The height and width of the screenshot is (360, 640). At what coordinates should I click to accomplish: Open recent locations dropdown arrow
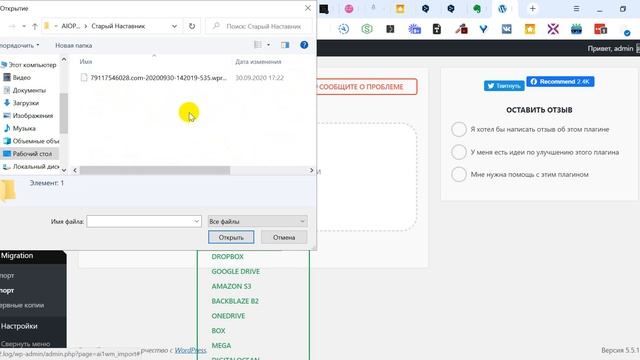click(x=24, y=26)
